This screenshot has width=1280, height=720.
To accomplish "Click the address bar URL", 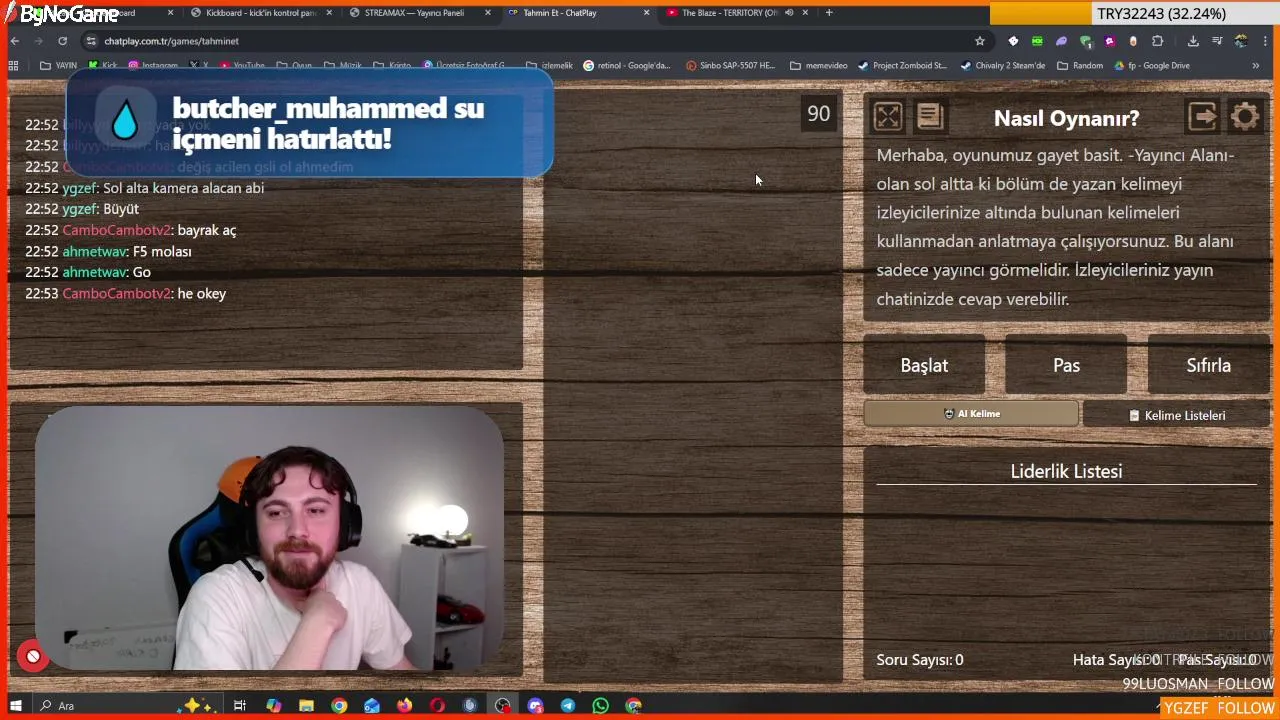I will 172,41.
